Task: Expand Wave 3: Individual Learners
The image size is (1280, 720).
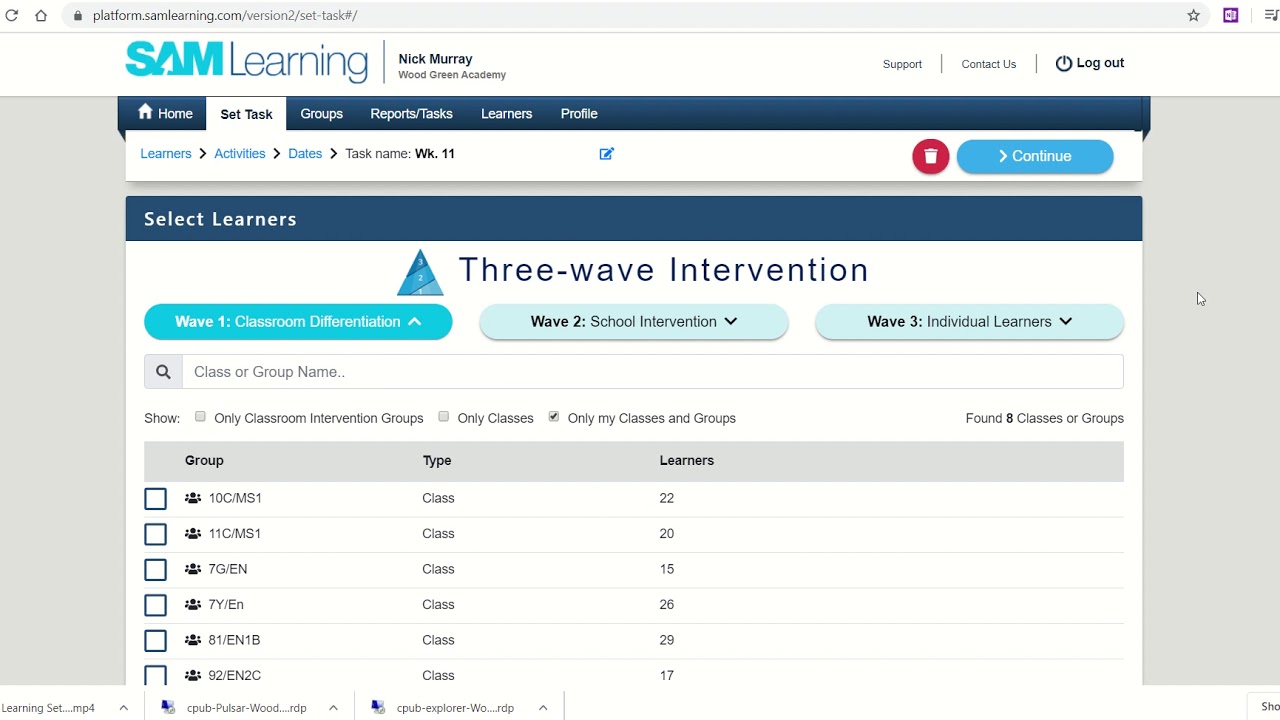Action: [969, 322]
